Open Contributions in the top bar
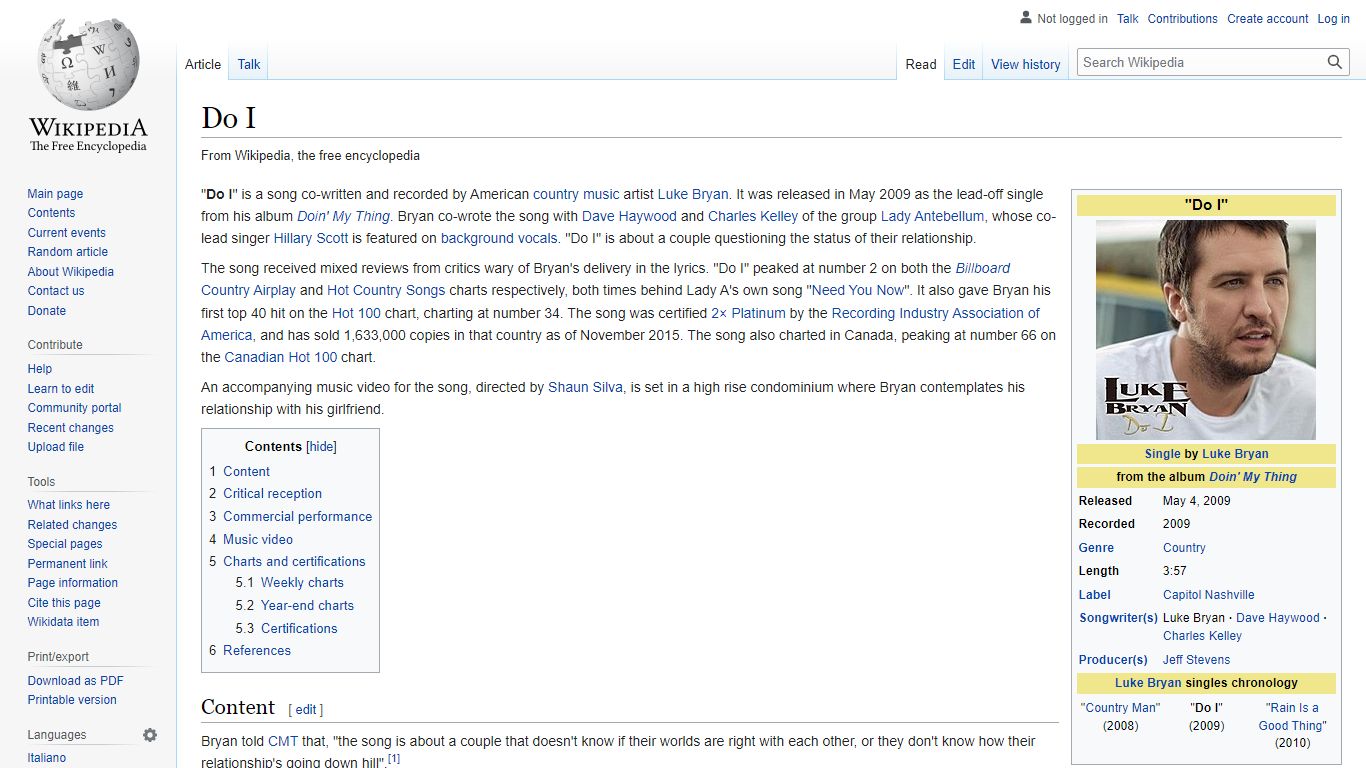 1182,19
